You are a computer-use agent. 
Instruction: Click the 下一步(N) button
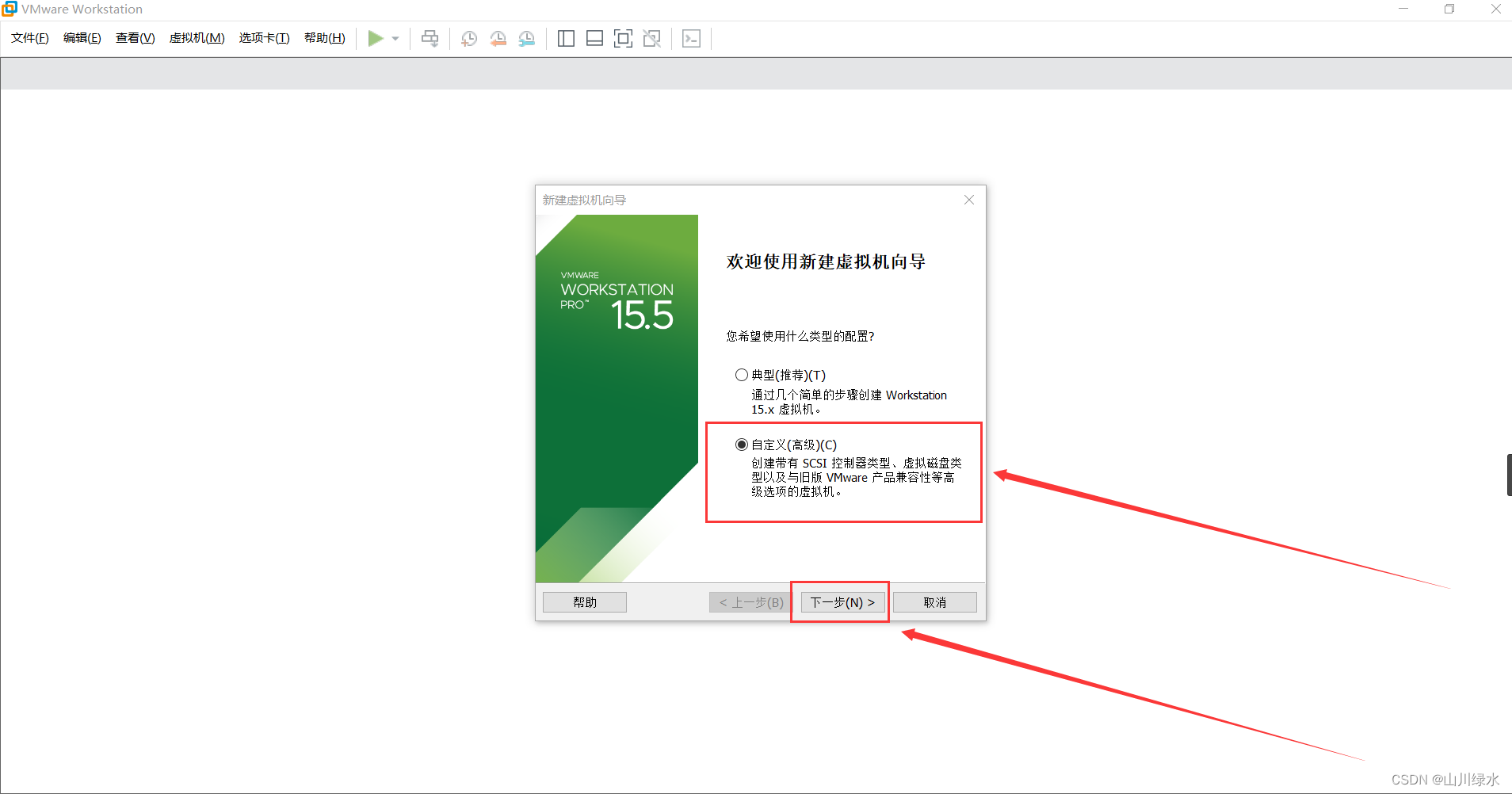pyautogui.click(x=840, y=601)
